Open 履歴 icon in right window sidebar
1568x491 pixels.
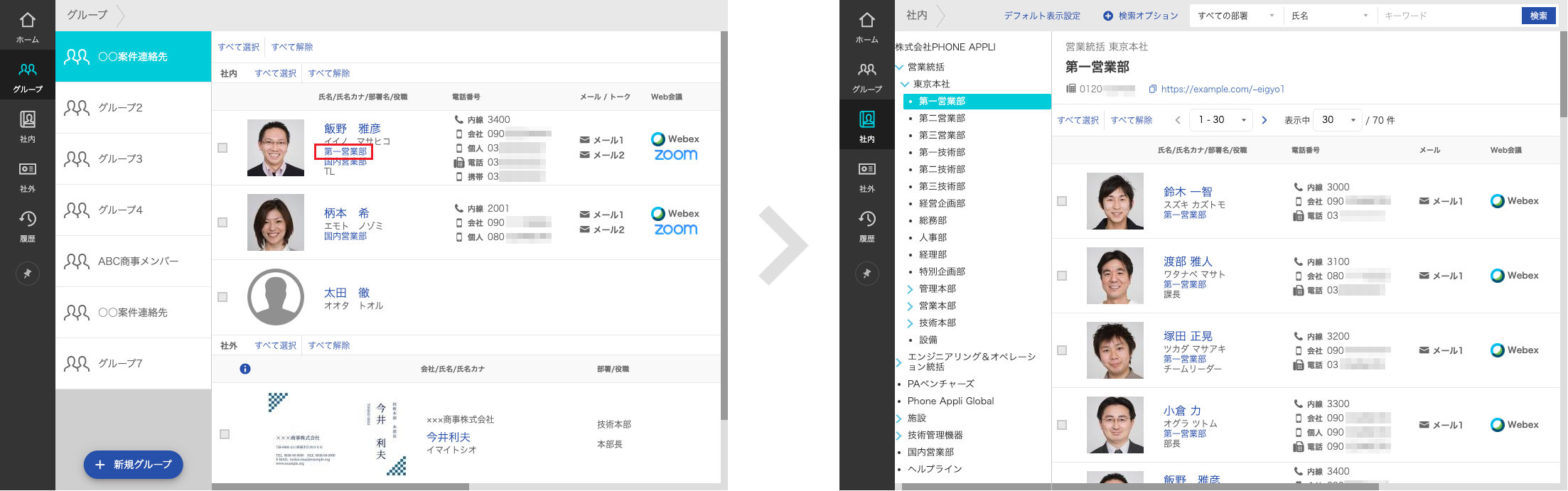pos(867,226)
